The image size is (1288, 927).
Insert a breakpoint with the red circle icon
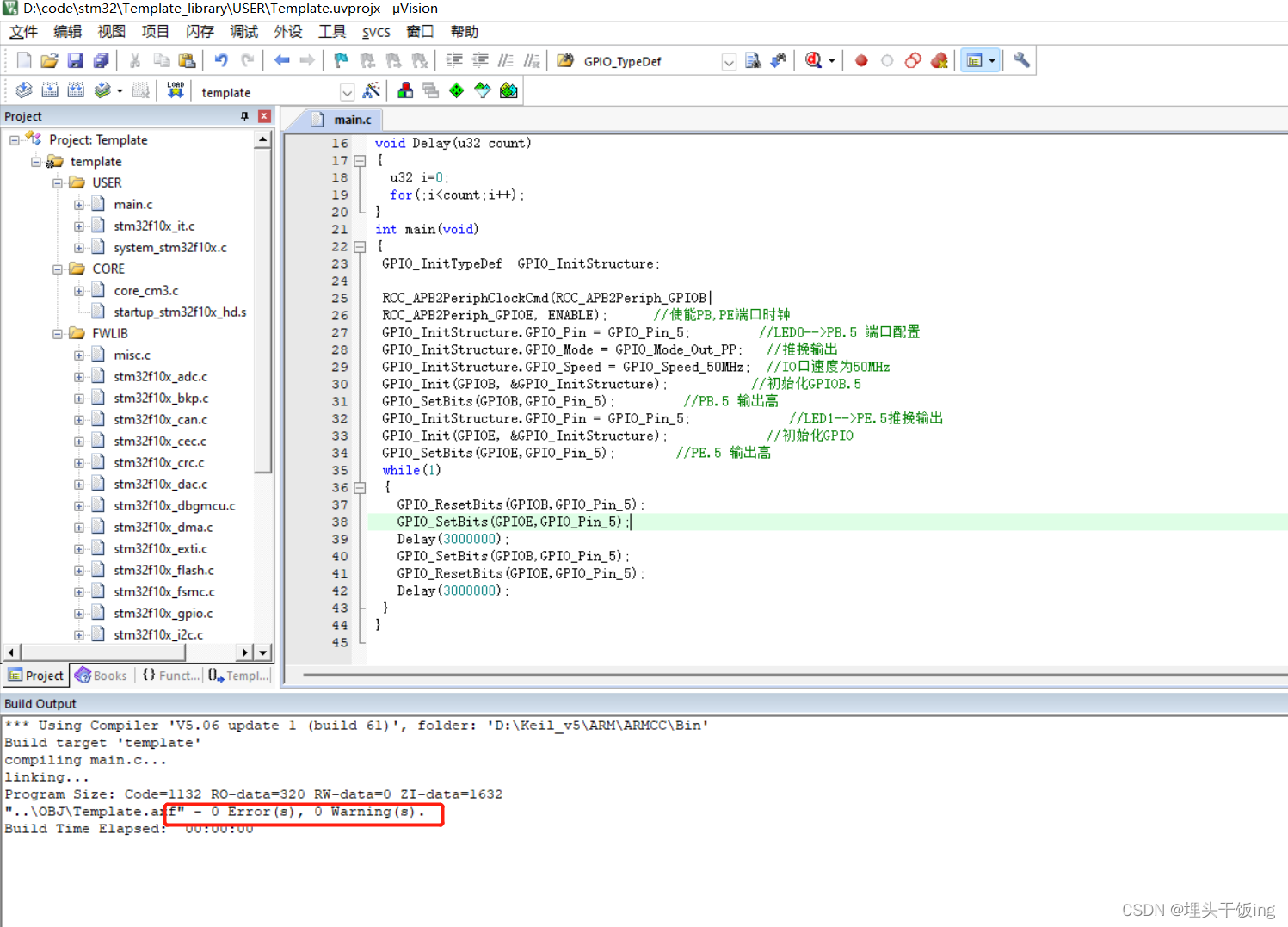coord(861,60)
